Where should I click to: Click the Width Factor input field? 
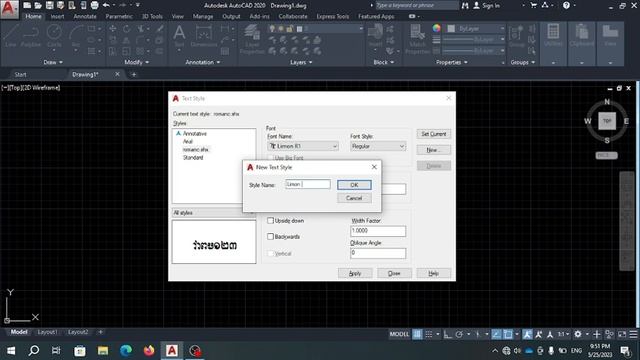coord(378,231)
